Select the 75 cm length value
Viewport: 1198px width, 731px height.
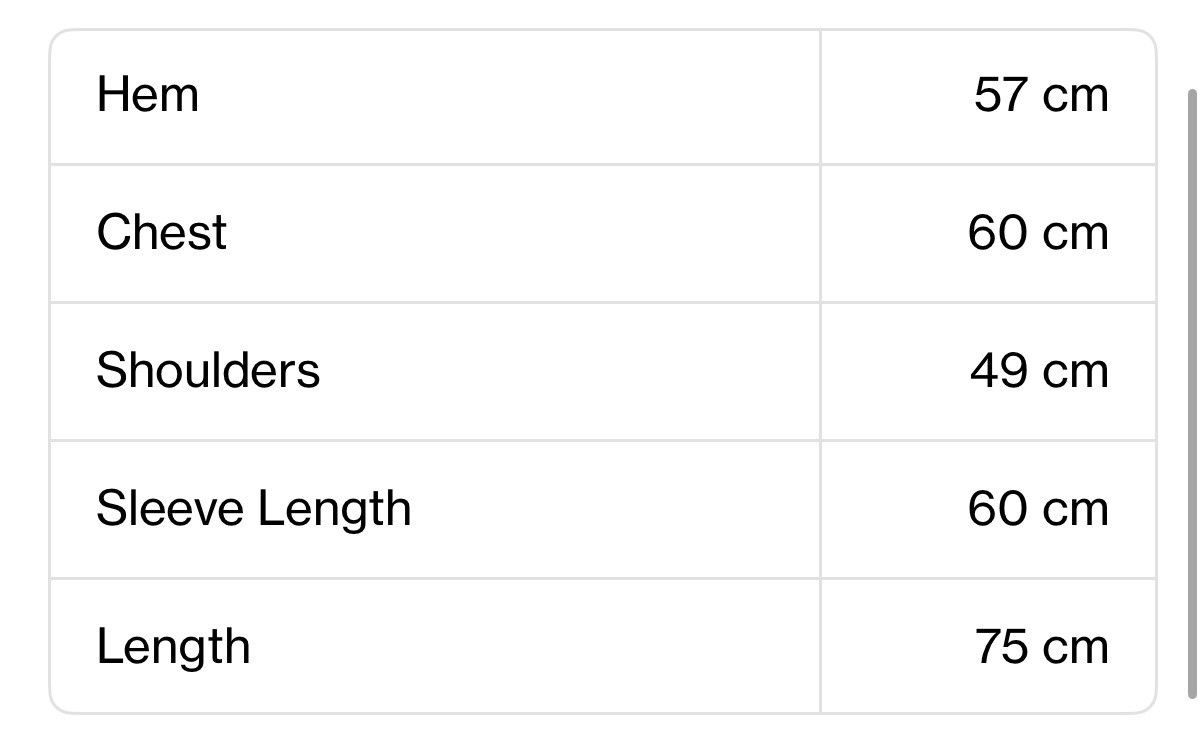click(1041, 647)
